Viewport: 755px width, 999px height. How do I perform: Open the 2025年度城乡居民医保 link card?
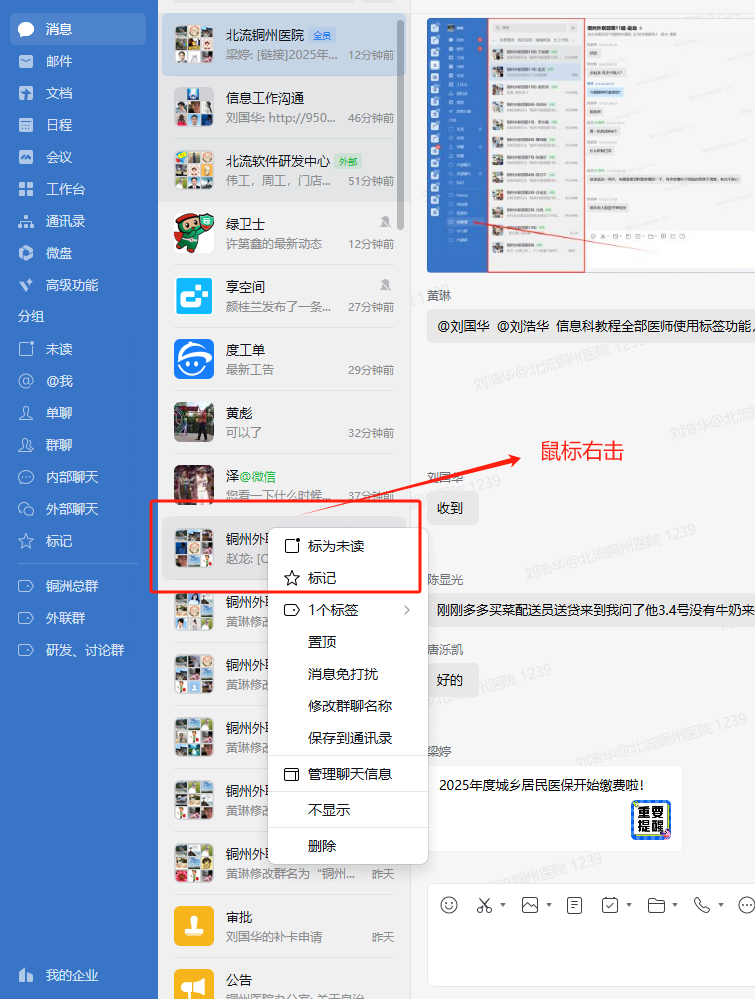555,809
